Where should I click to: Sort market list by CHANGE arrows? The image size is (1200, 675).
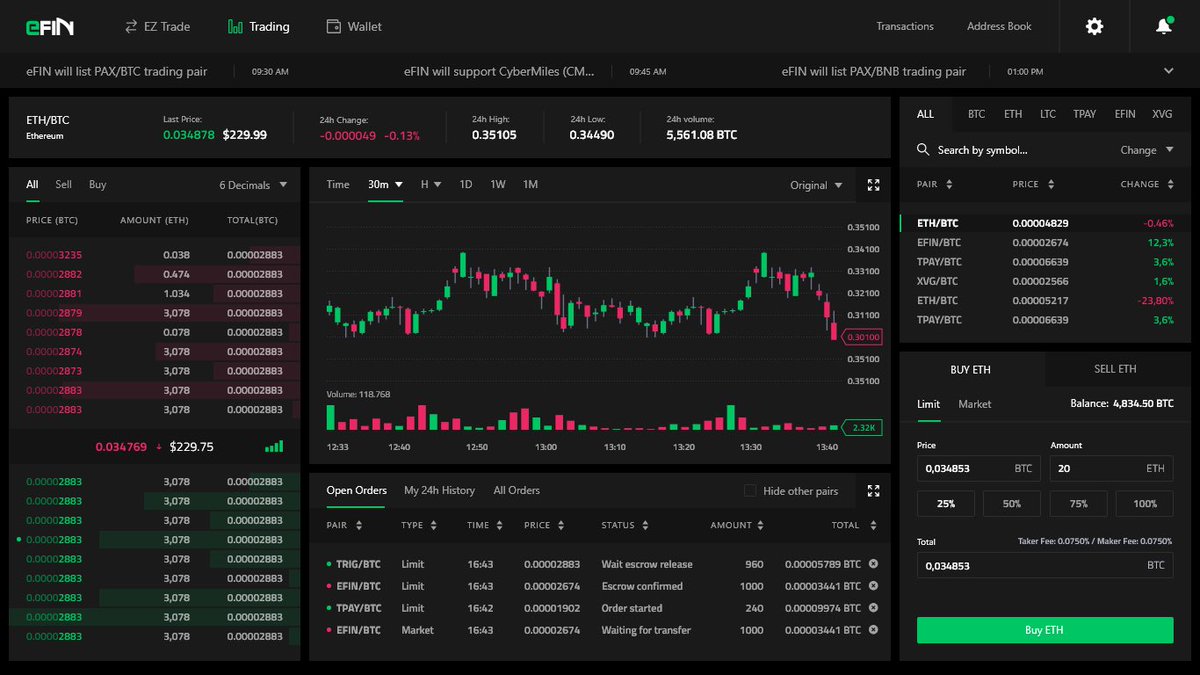1169,185
